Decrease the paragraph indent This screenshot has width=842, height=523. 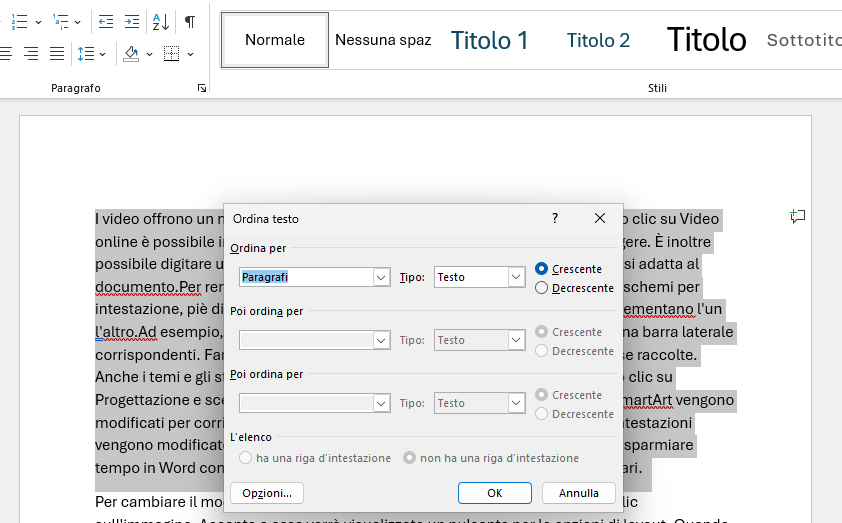click(x=106, y=21)
